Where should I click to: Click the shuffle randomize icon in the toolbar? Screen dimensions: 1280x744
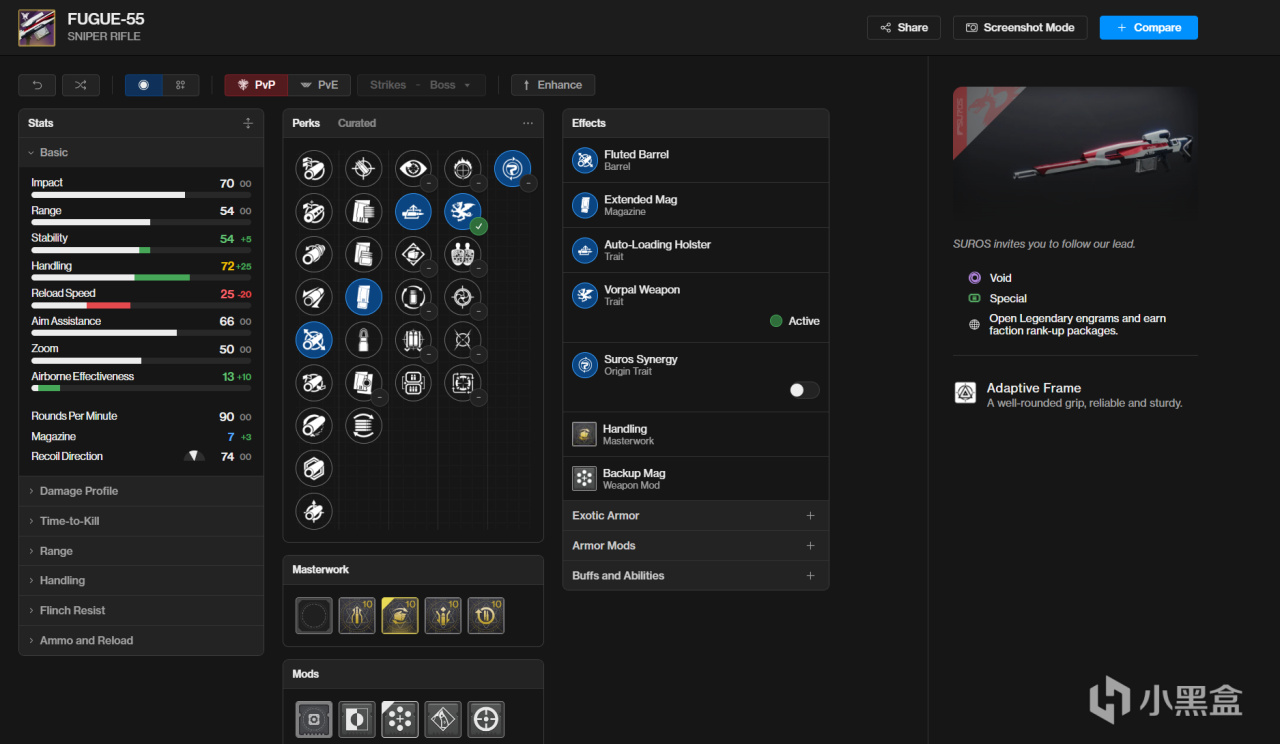[81, 85]
